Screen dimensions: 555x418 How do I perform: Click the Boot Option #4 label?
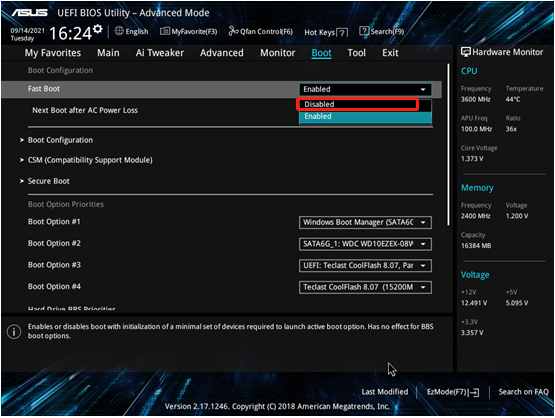tap(54, 287)
